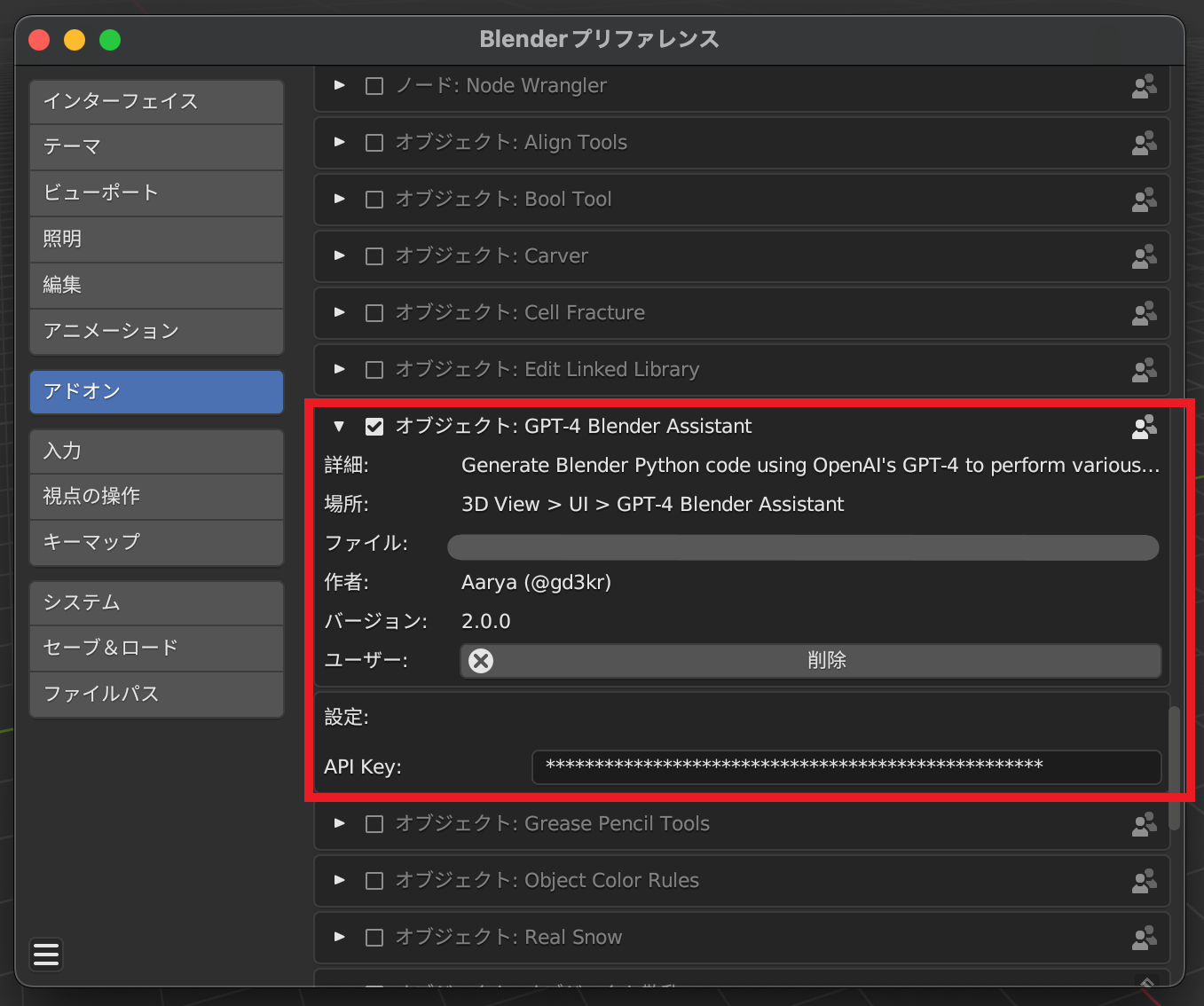Image resolution: width=1204 pixels, height=1006 pixels.
Task: Expand the Bool Tool add-on details
Action: click(x=339, y=199)
